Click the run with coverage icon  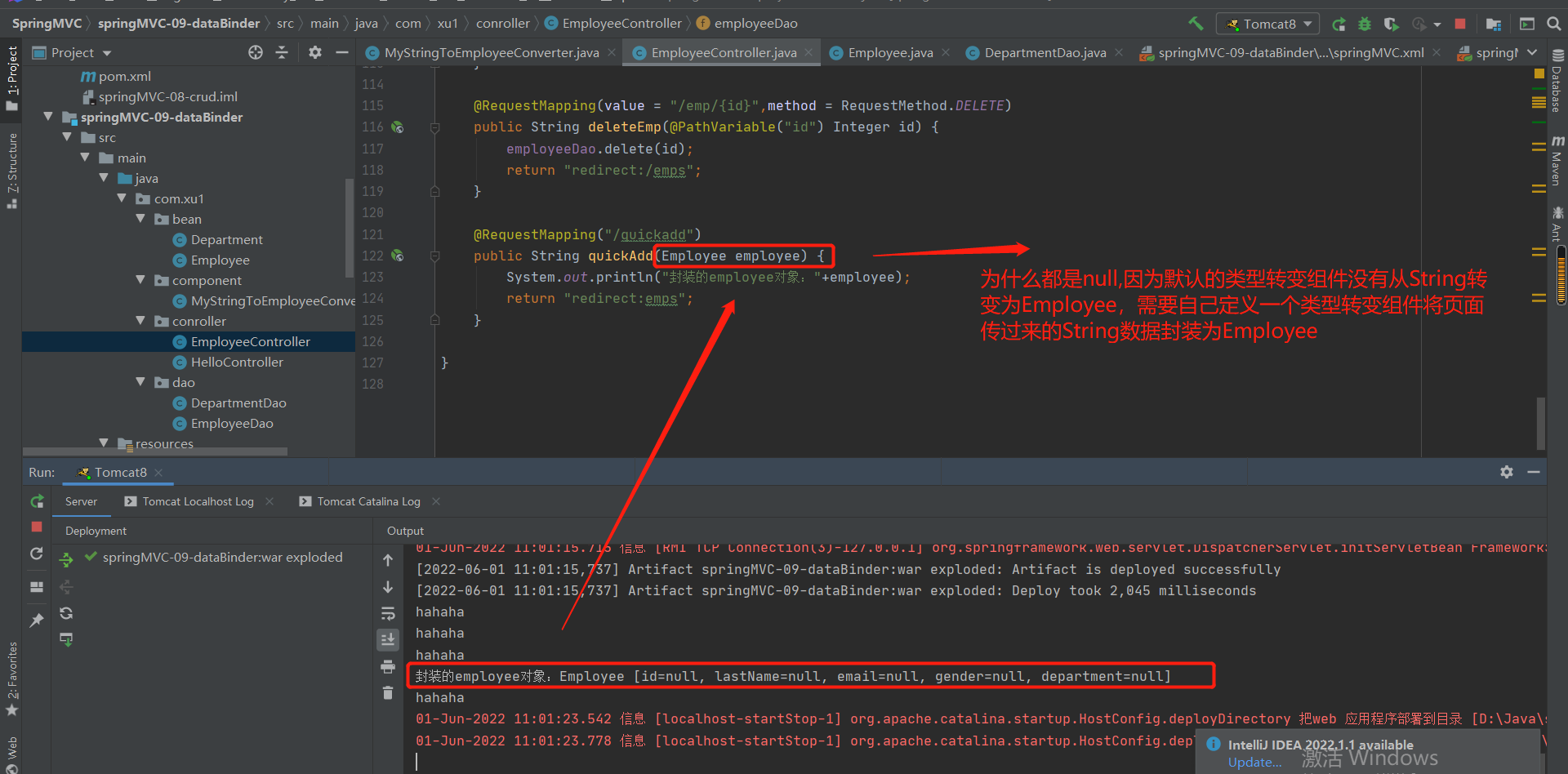pyautogui.click(x=1391, y=24)
